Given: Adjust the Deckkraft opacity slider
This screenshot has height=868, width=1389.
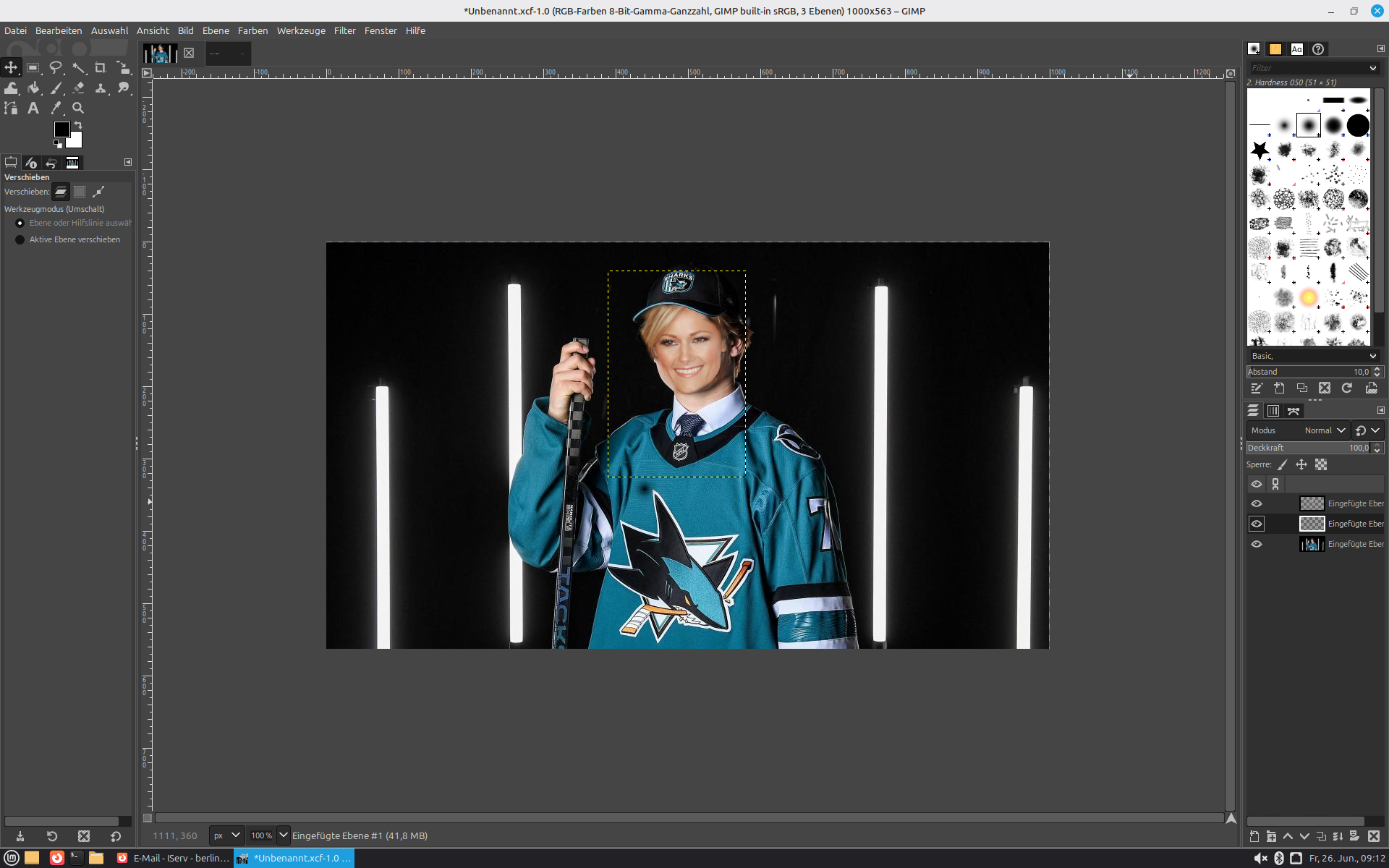Looking at the screenshot, I should (x=1308, y=448).
